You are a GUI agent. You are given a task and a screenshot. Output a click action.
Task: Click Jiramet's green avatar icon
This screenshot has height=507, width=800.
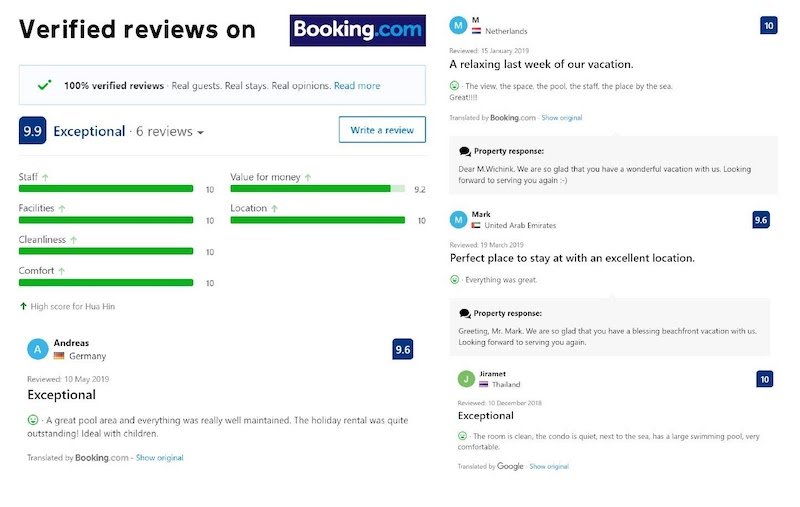tap(466, 379)
